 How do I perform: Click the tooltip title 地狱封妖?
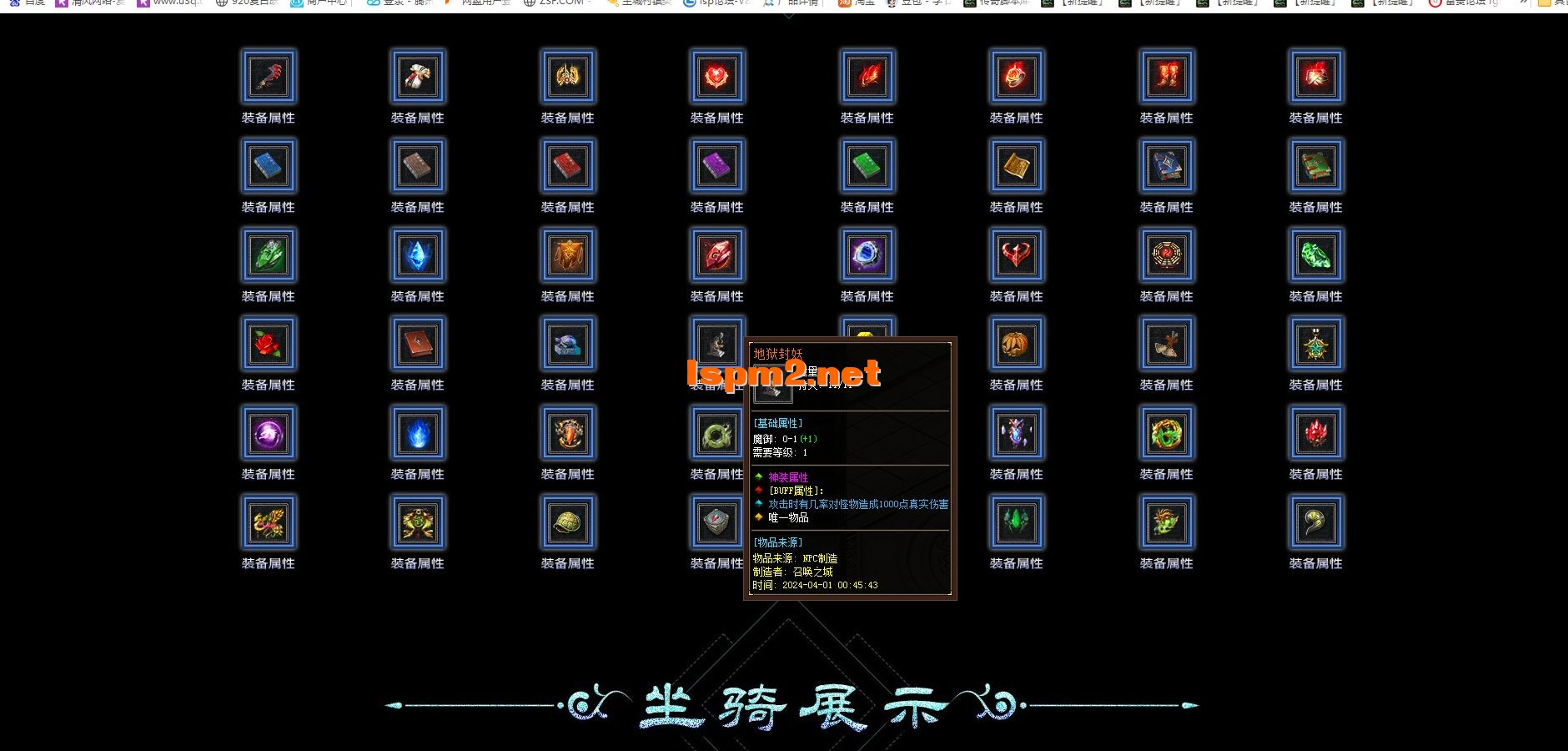pos(778,354)
